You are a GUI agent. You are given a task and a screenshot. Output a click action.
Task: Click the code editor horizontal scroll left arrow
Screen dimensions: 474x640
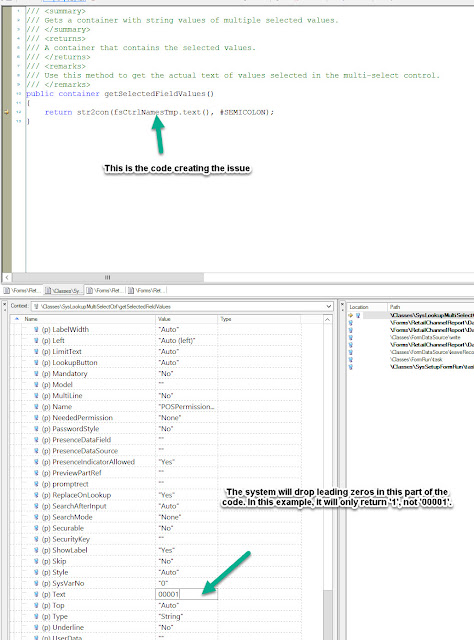pos(7,278)
